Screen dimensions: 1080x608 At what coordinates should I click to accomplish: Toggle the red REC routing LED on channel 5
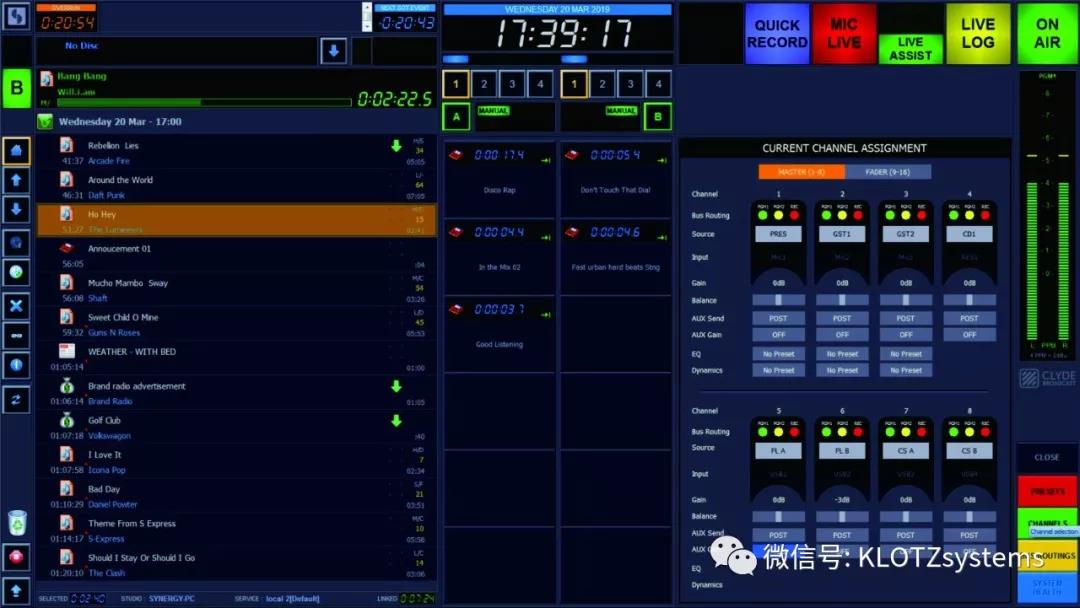pos(794,432)
